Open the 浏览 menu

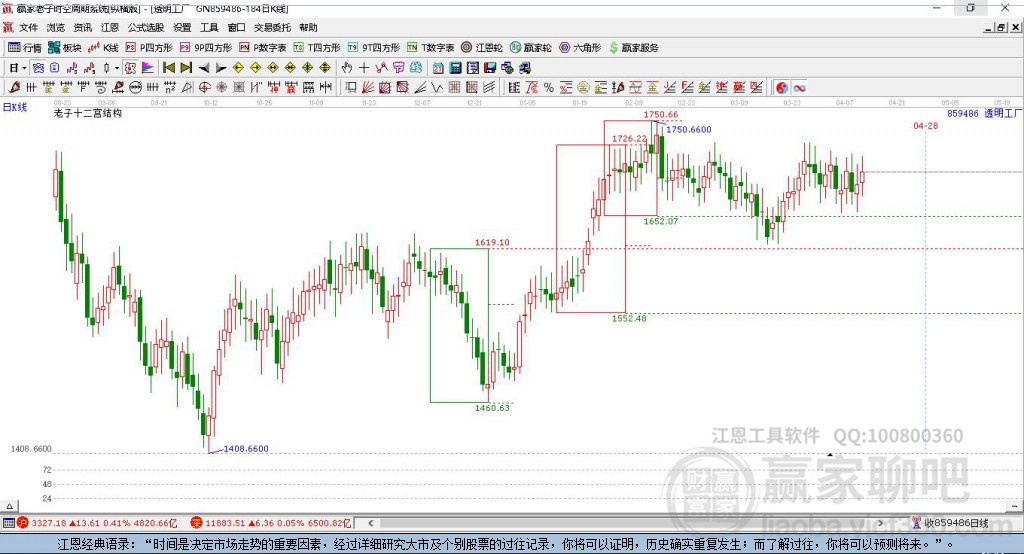[x=56, y=27]
